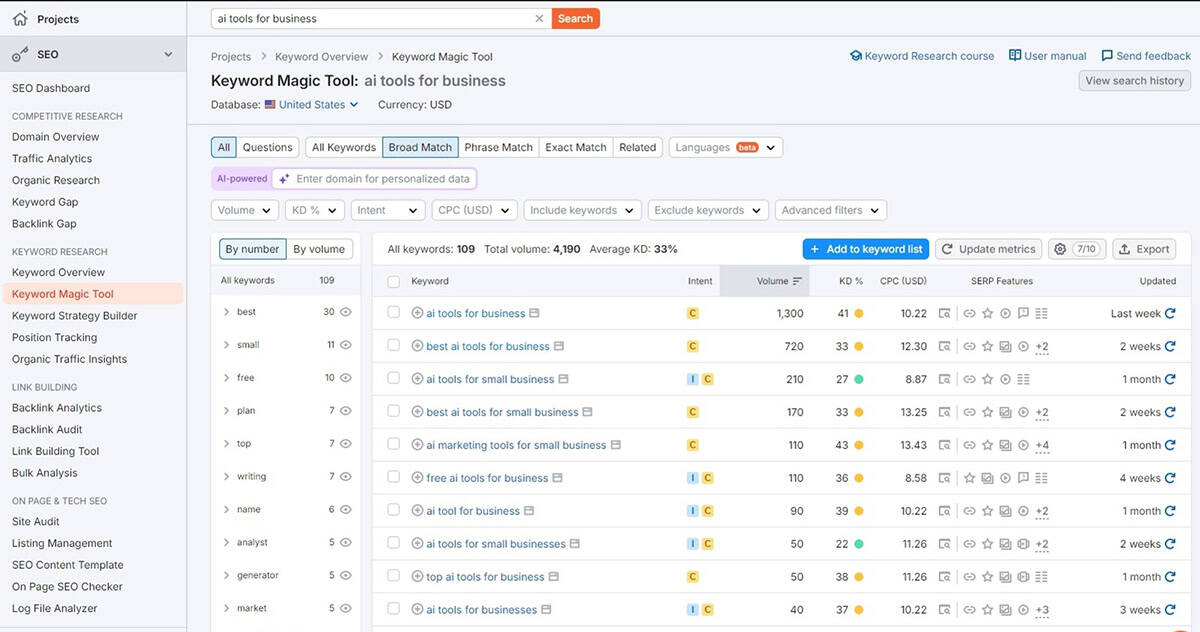Add "best ai tools for small business" via plus icon

[x=418, y=412]
